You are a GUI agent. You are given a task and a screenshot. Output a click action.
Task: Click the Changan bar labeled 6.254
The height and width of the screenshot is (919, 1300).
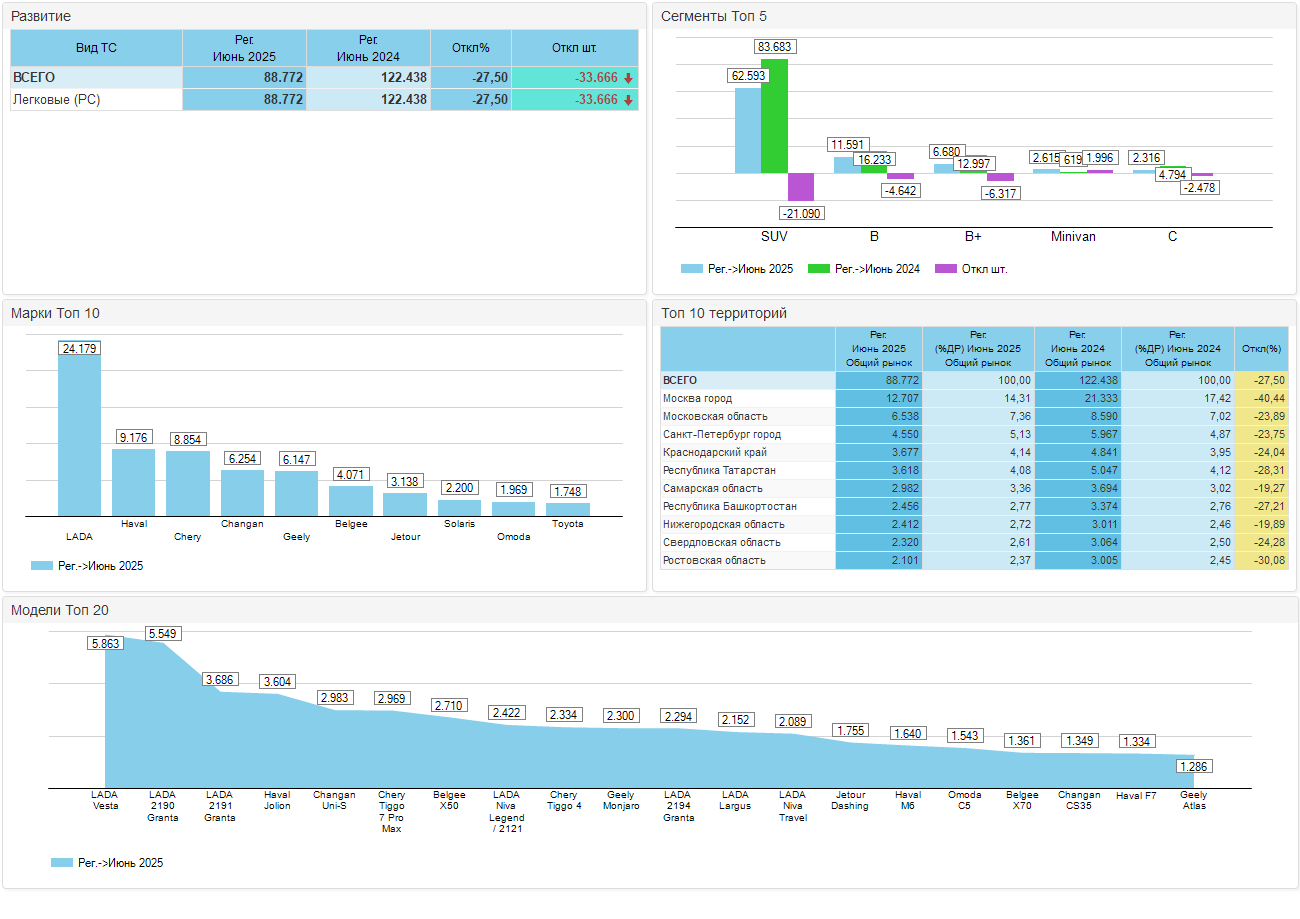242,493
